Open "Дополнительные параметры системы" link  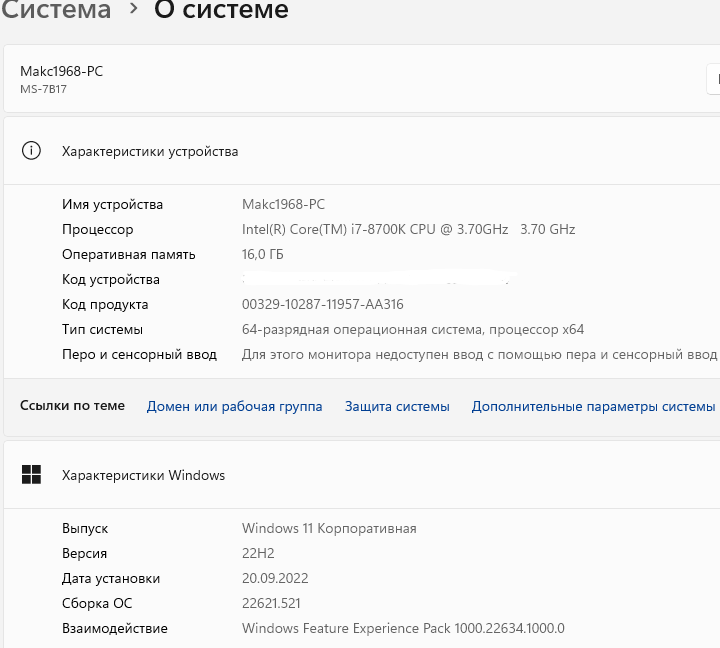tap(593, 406)
